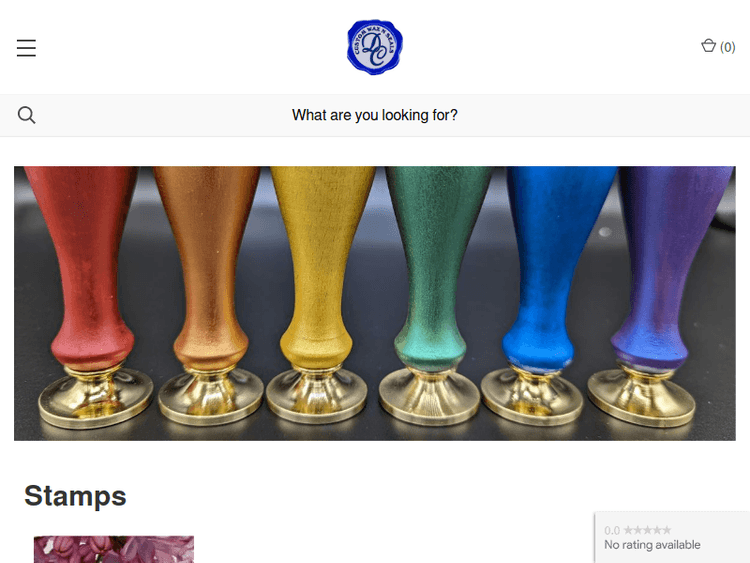
Task: Click the magnifying glass search icon
Action: tap(26, 115)
